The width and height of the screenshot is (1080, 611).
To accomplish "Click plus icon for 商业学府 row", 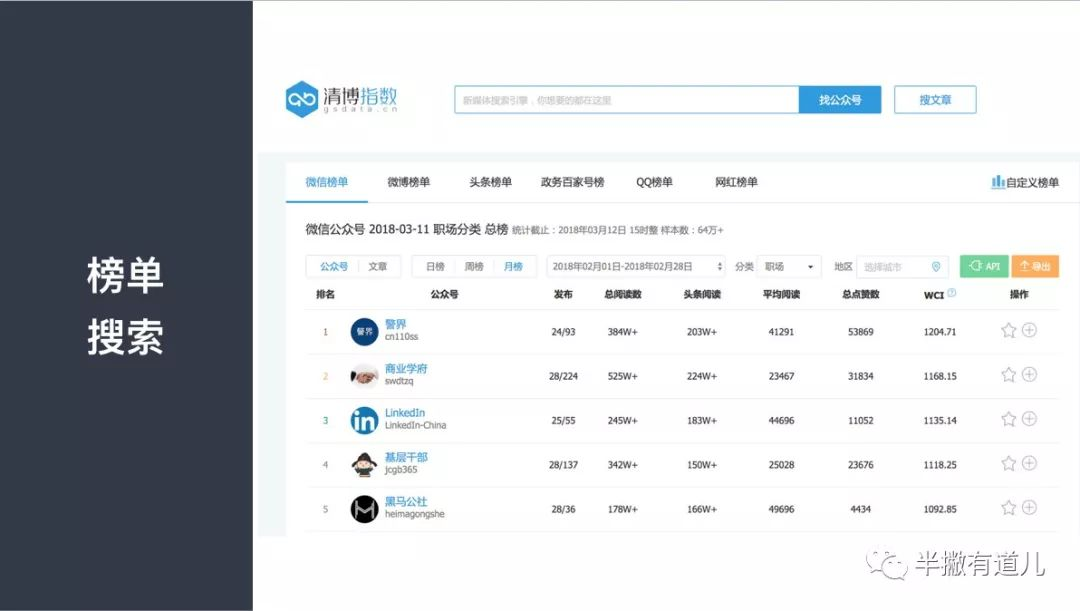I will [x=1029, y=375].
